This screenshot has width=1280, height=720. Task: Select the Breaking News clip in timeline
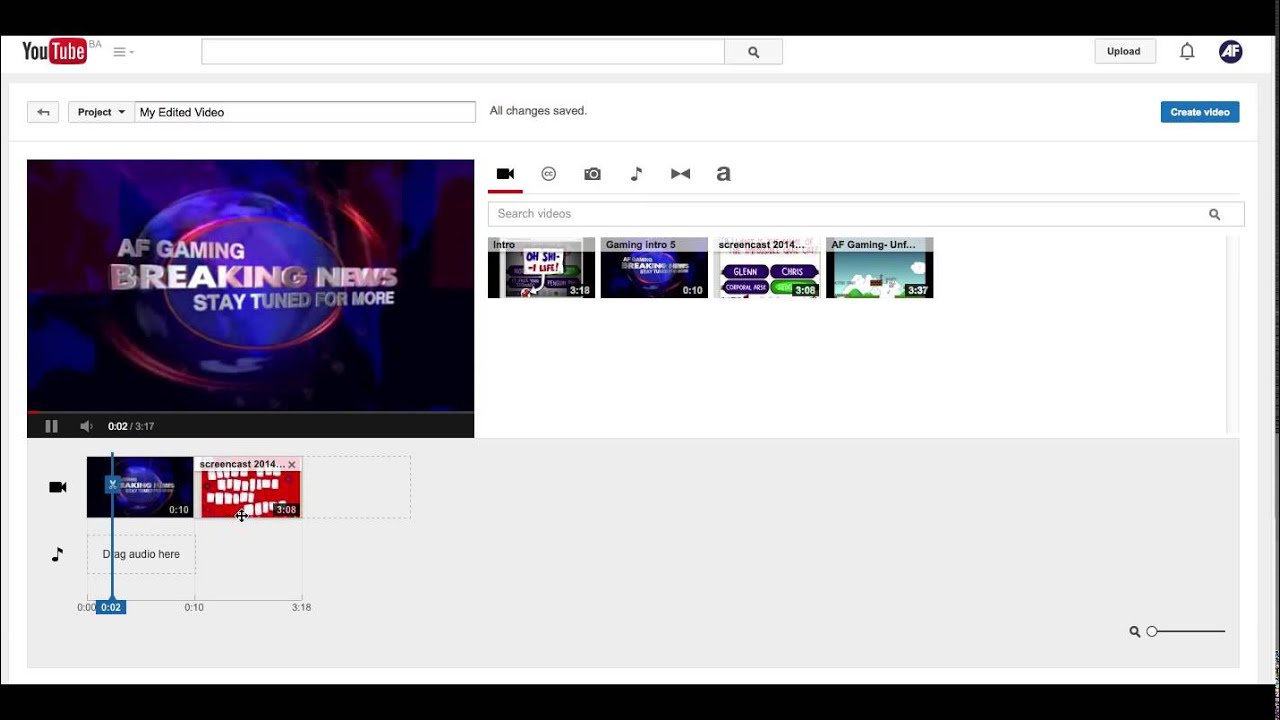point(140,487)
